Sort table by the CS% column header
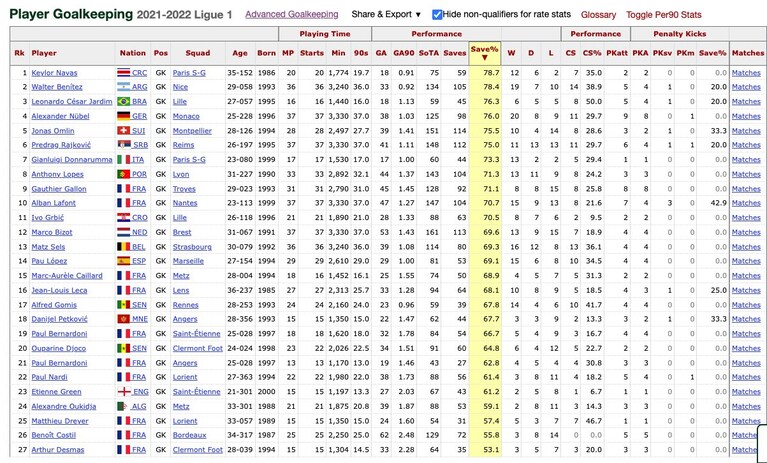 pyautogui.click(x=592, y=53)
